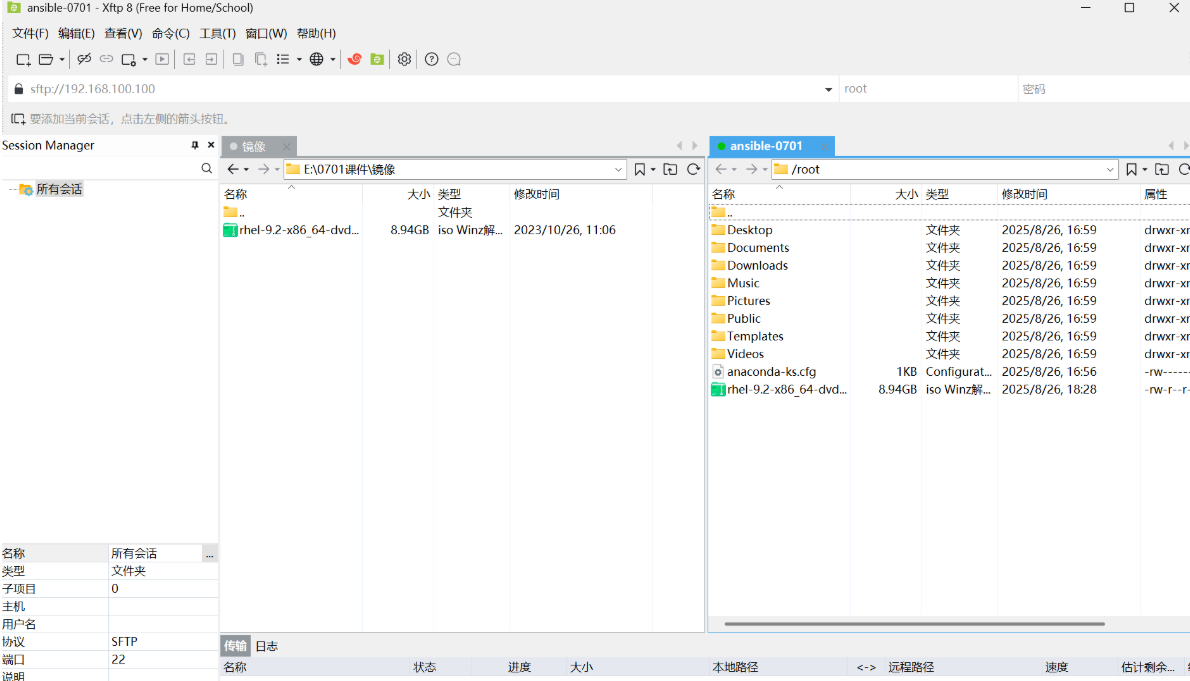Open the 编辑(E) menu

(77, 33)
